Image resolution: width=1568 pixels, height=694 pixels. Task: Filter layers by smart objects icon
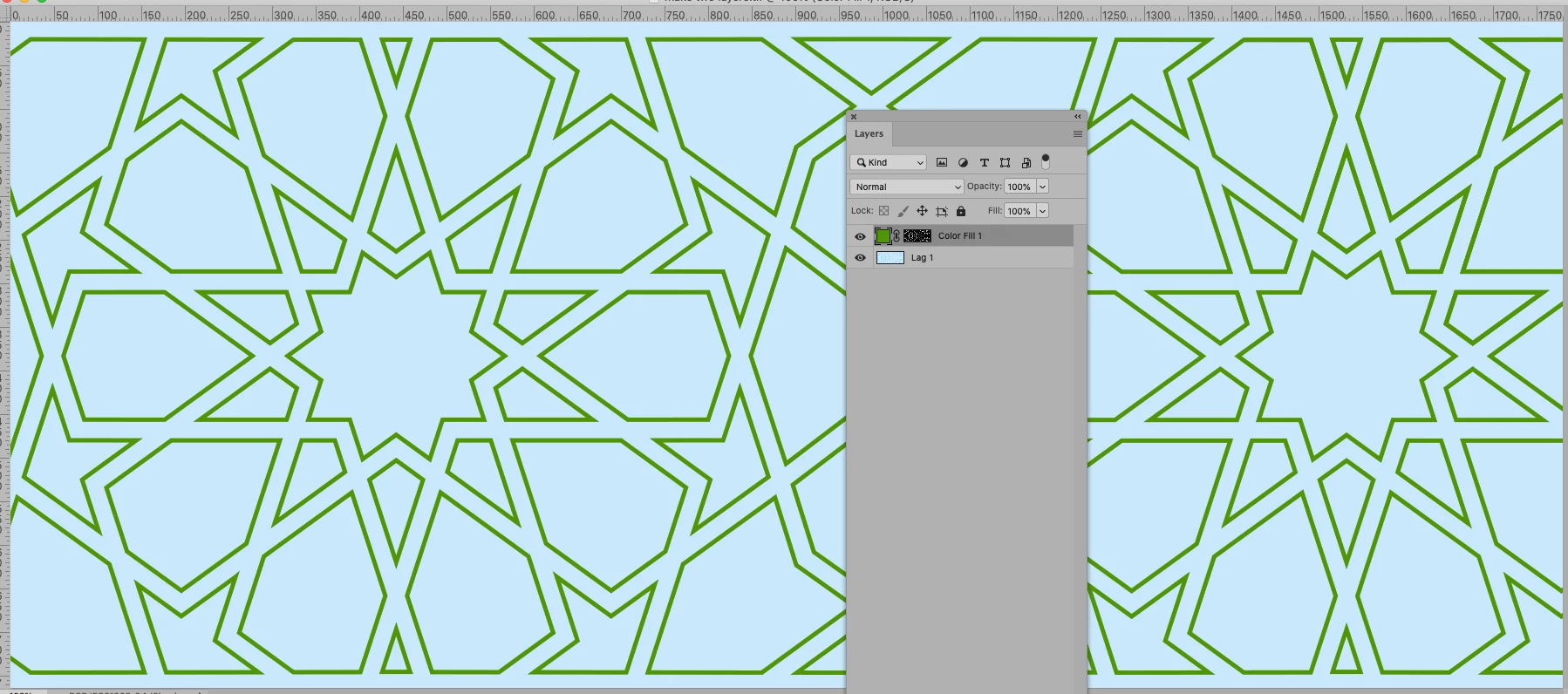(1026, 162)
